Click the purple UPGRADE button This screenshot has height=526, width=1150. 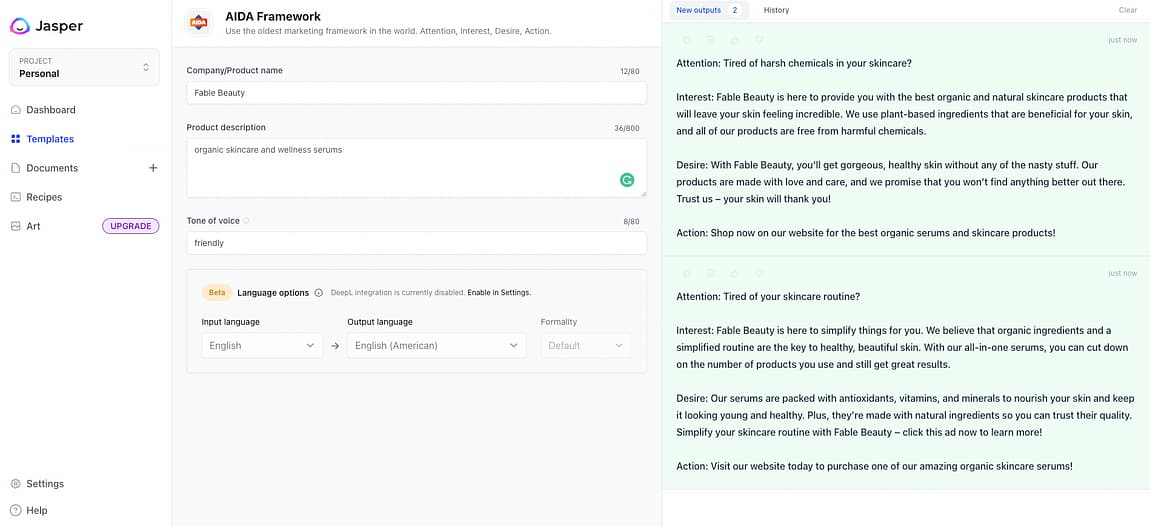click(130, 226)
